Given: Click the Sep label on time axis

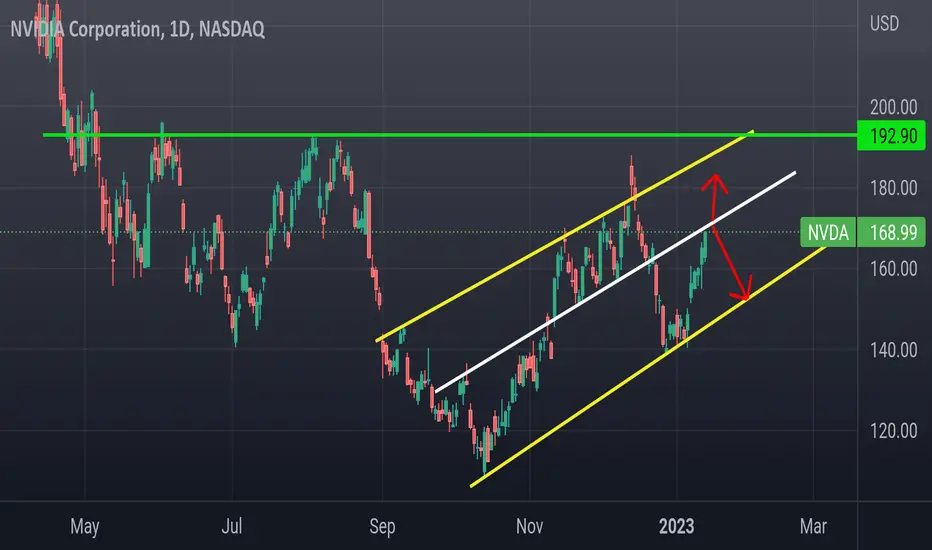Looking at the screenshot, I should pyautogui.click(x=382, y=527).
